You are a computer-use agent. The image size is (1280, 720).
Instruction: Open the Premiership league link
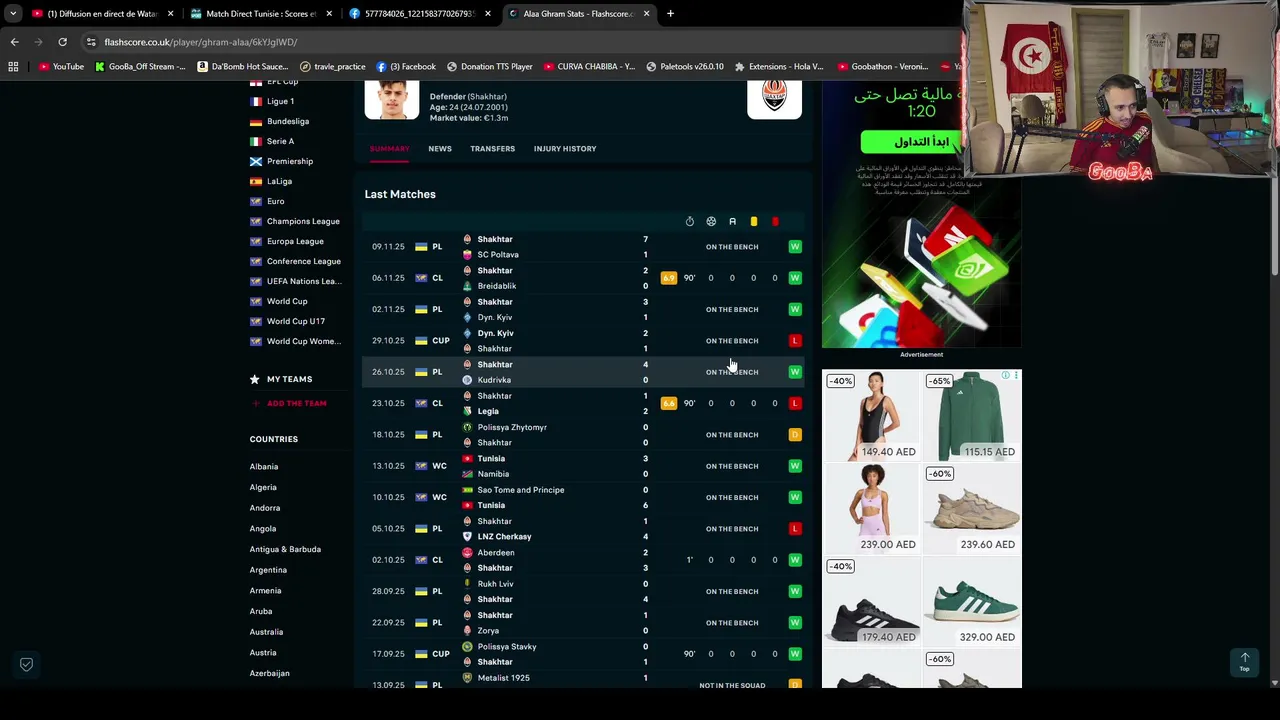[x=290, y=161]
